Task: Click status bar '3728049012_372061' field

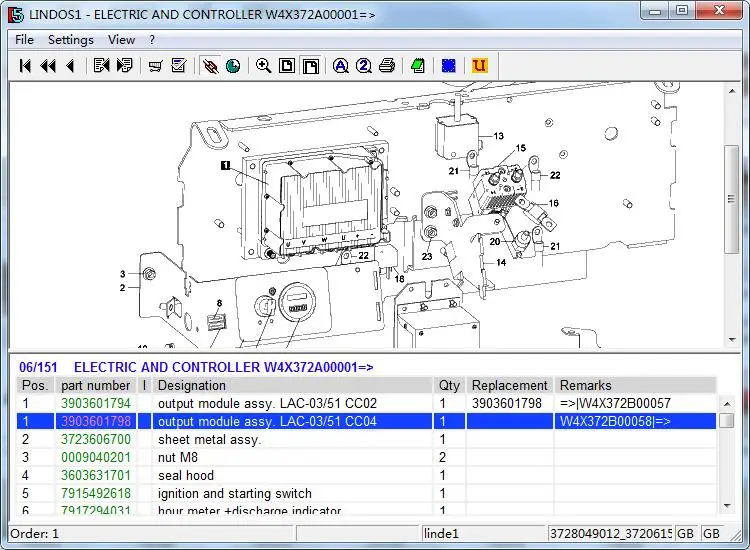Action: tap(610, 533)
